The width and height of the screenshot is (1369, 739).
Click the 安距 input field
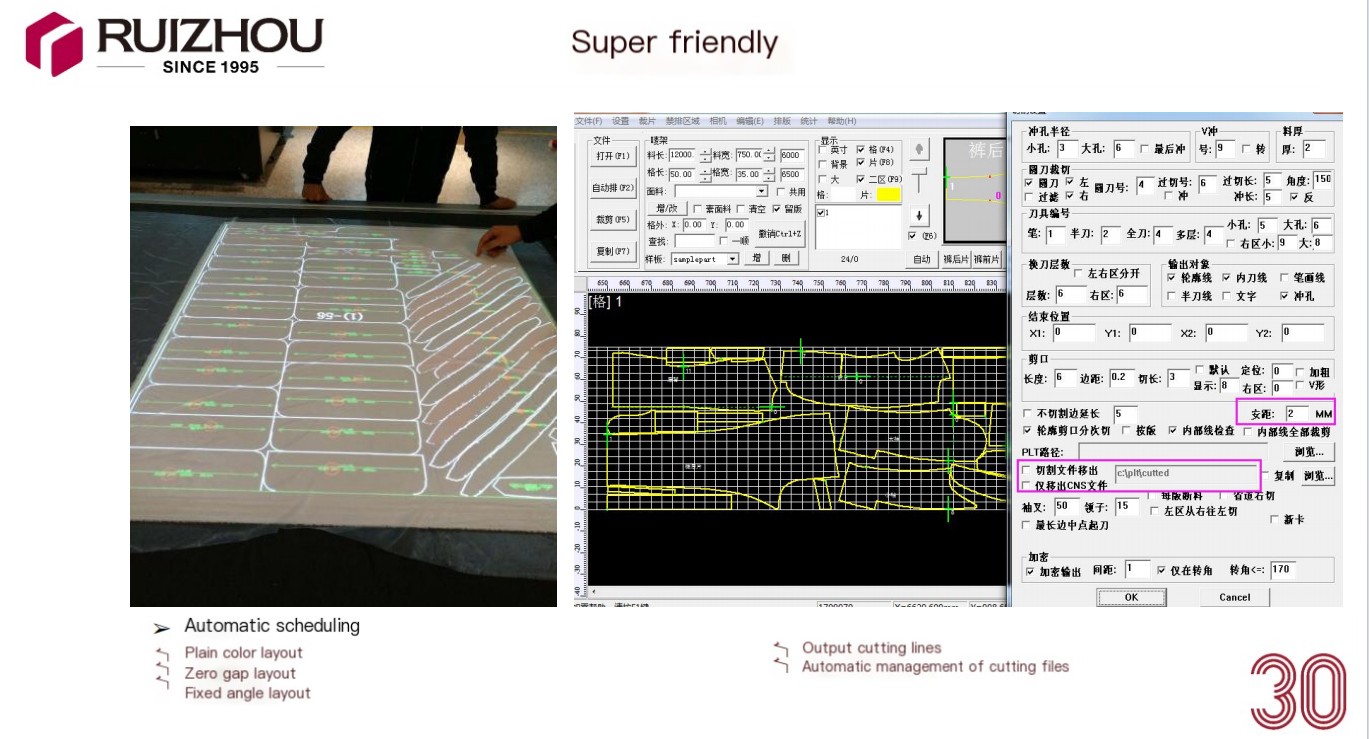[1298, 413]
